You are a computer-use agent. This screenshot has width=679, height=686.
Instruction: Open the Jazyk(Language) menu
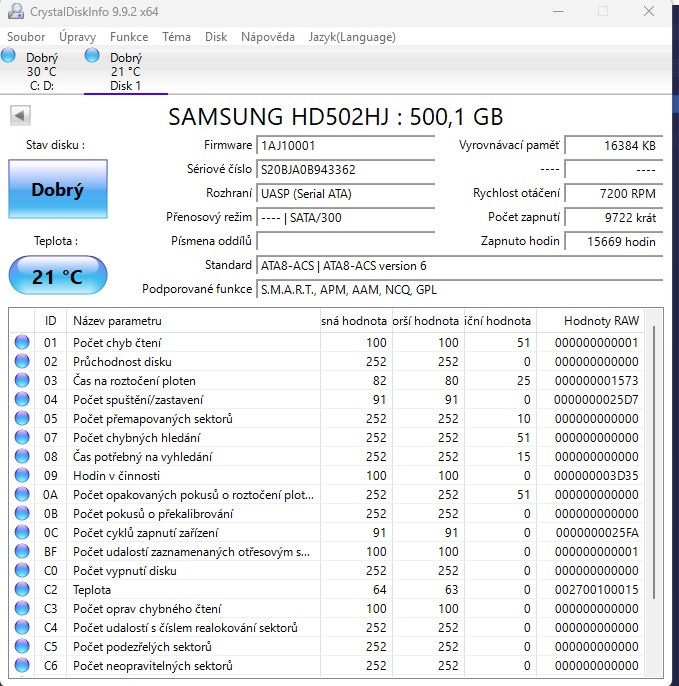pos(352,37)
